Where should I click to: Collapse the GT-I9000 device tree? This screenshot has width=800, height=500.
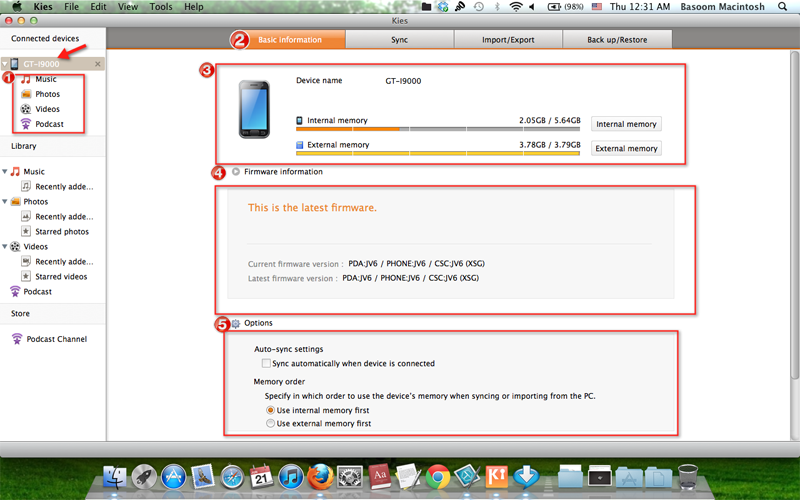[5, 64]
